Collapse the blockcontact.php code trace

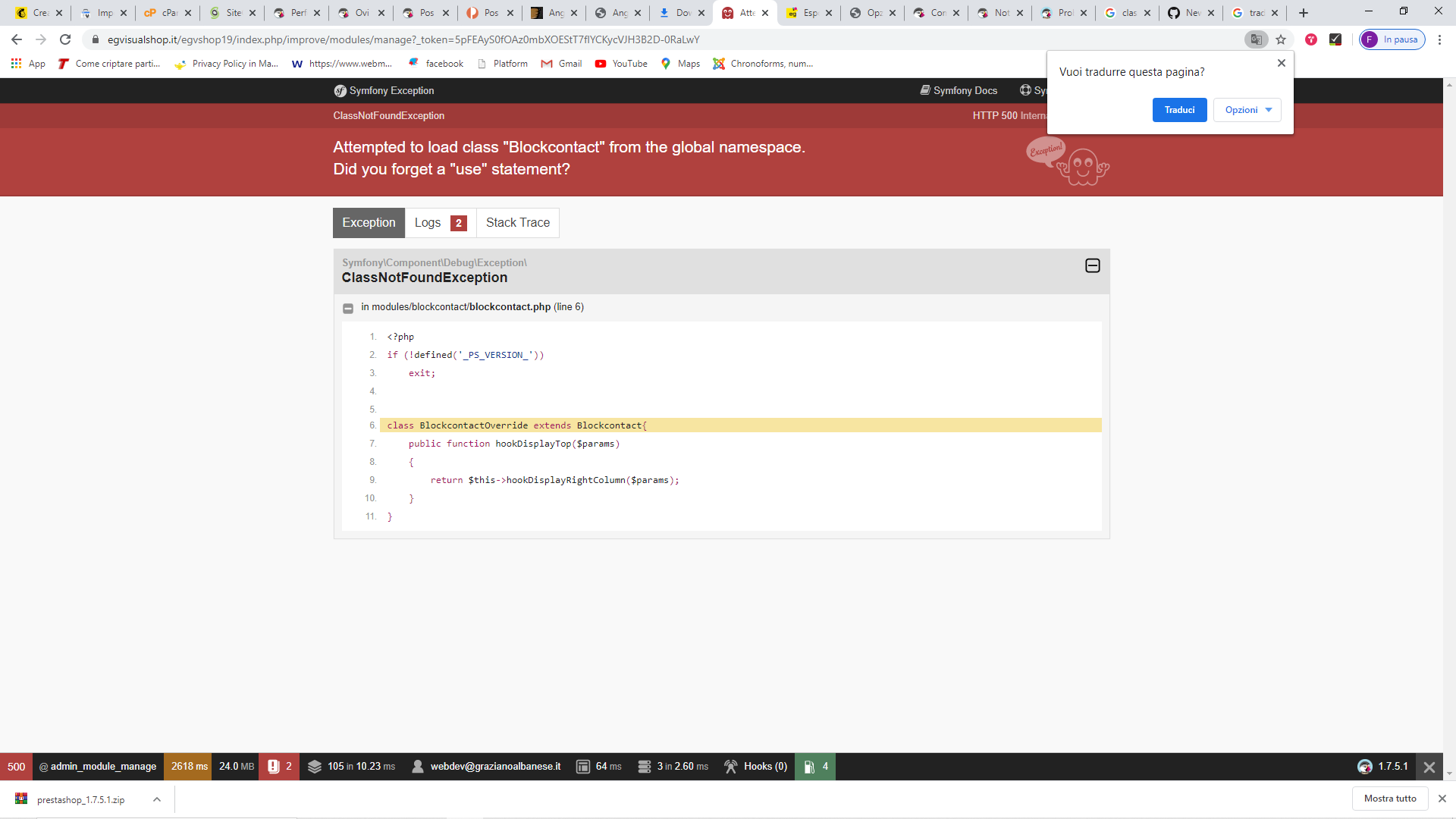pos(348,308)
